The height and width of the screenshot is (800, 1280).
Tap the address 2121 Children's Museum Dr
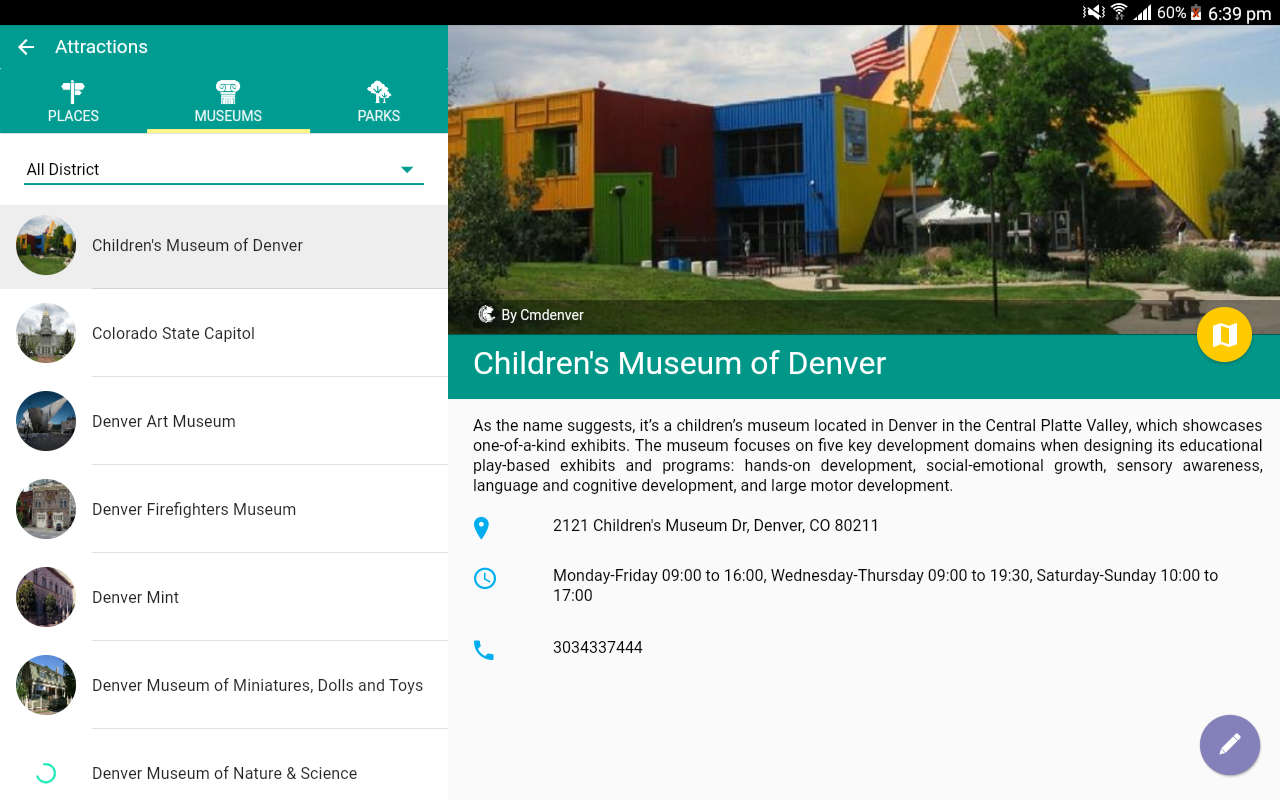[716, 526]
